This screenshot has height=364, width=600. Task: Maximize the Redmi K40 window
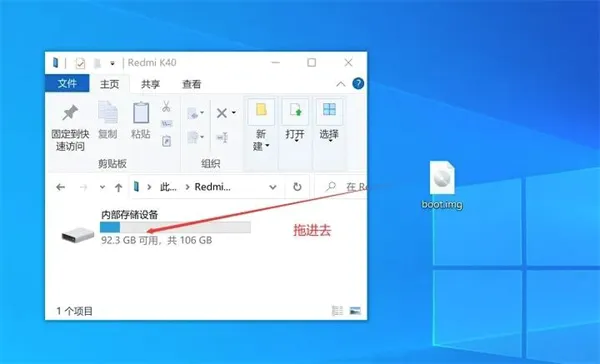pyautogui.click(x=312, y=62)
